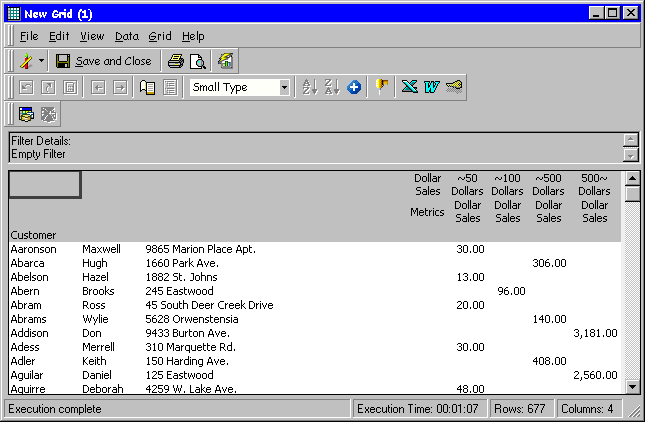Select first name Hazel cell
The image size is (645, 422).
[x=95, y=277]
